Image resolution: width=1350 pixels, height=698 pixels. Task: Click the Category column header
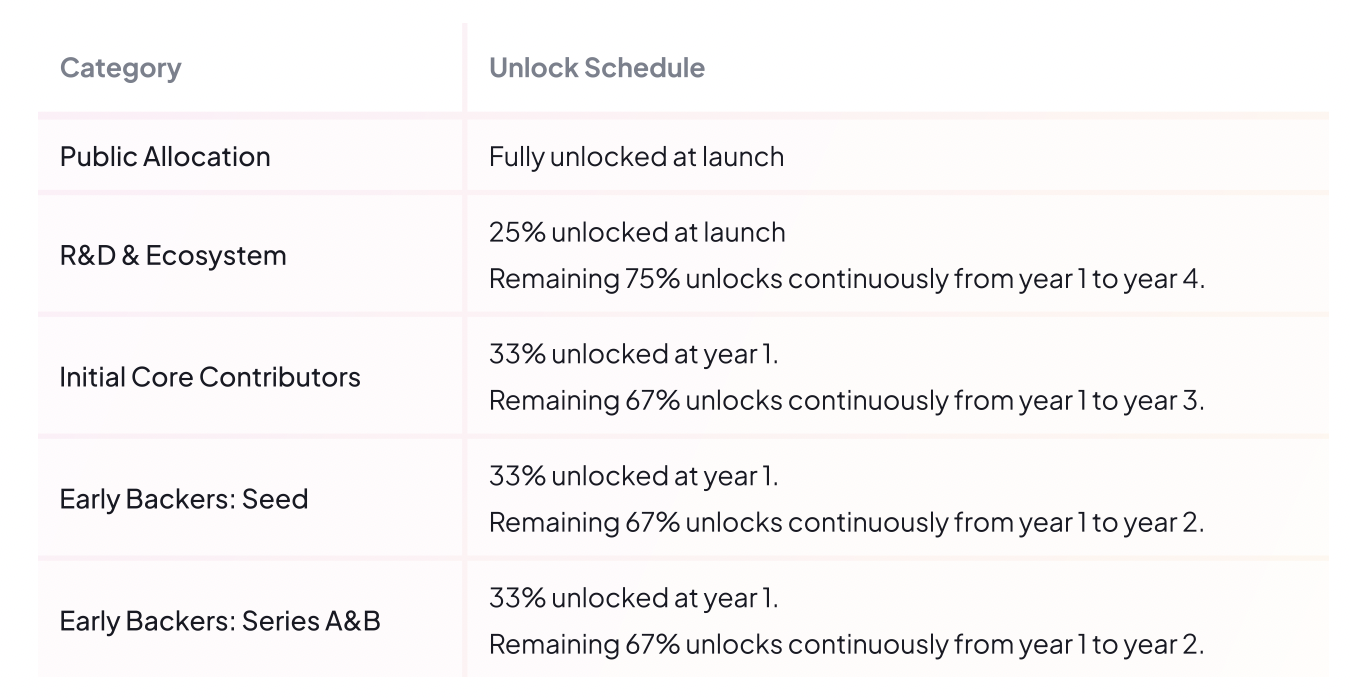pos(120,68)
